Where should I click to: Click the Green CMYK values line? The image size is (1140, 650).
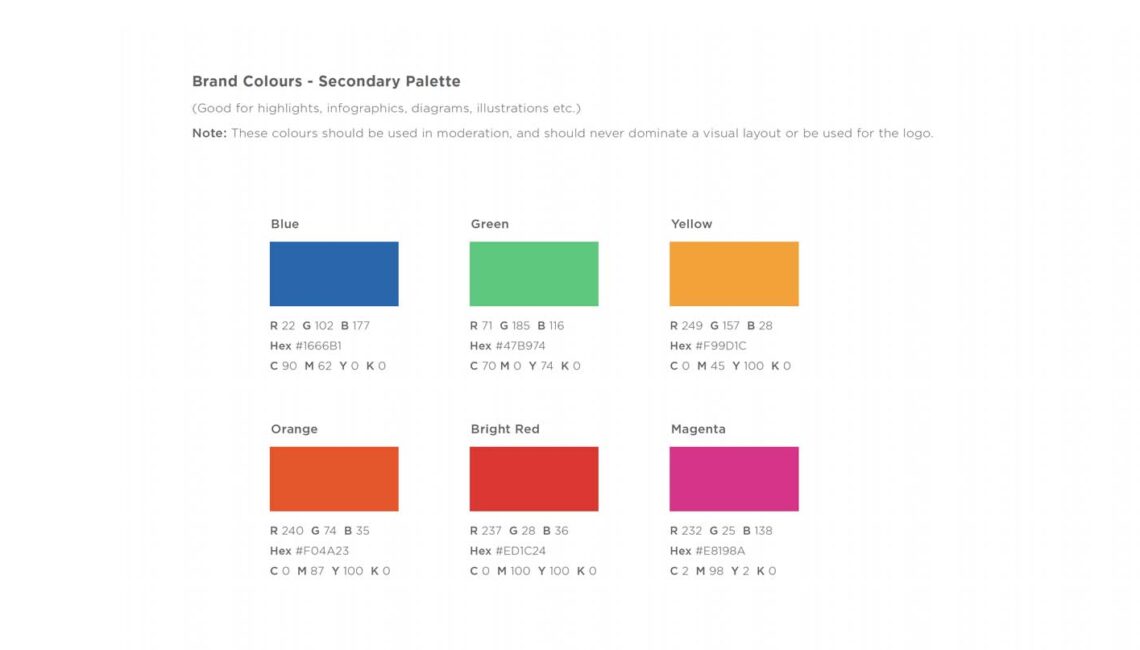(x=525, y=366)
